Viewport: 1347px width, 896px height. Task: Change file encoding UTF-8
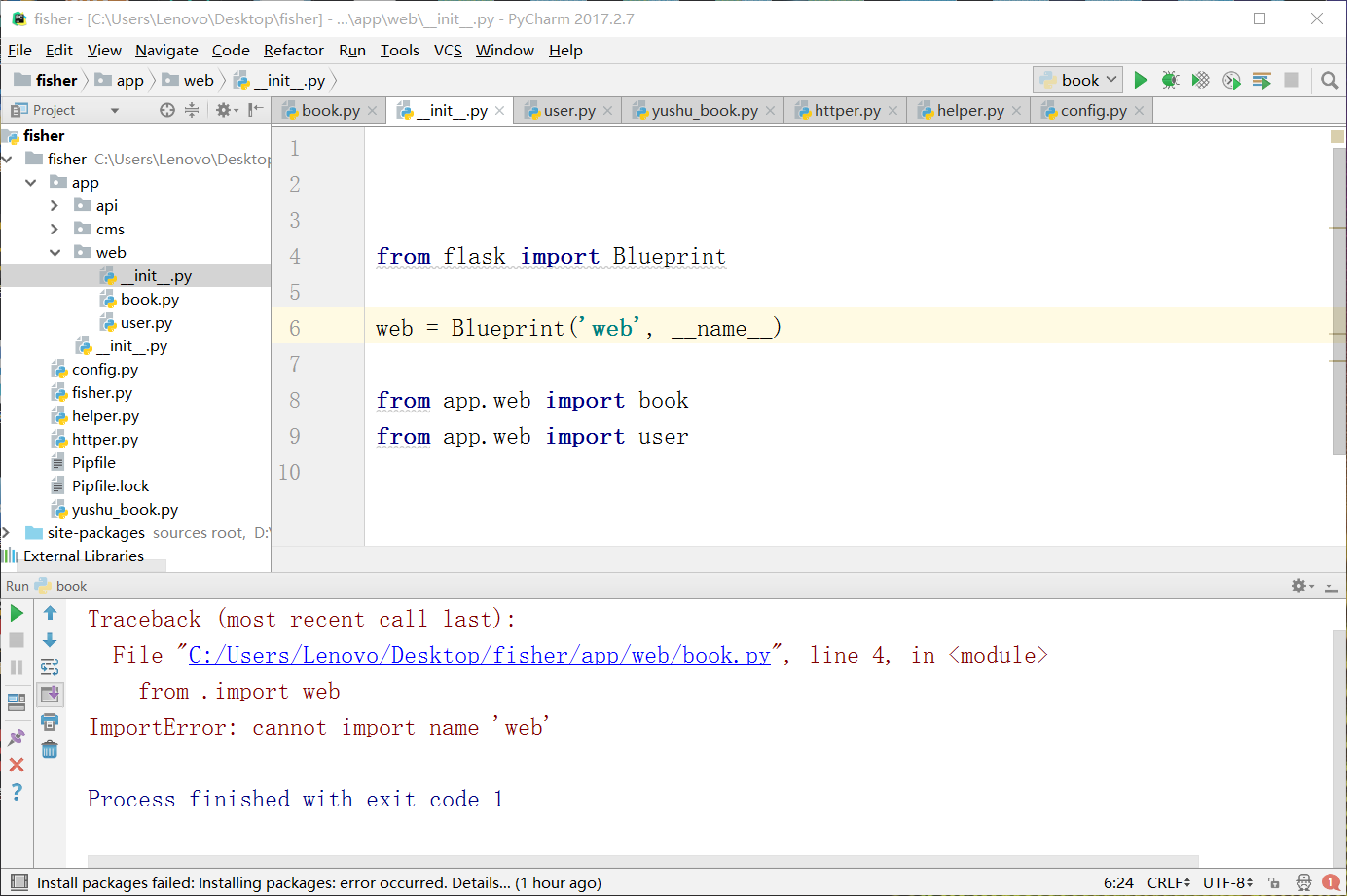point(1227,882)
